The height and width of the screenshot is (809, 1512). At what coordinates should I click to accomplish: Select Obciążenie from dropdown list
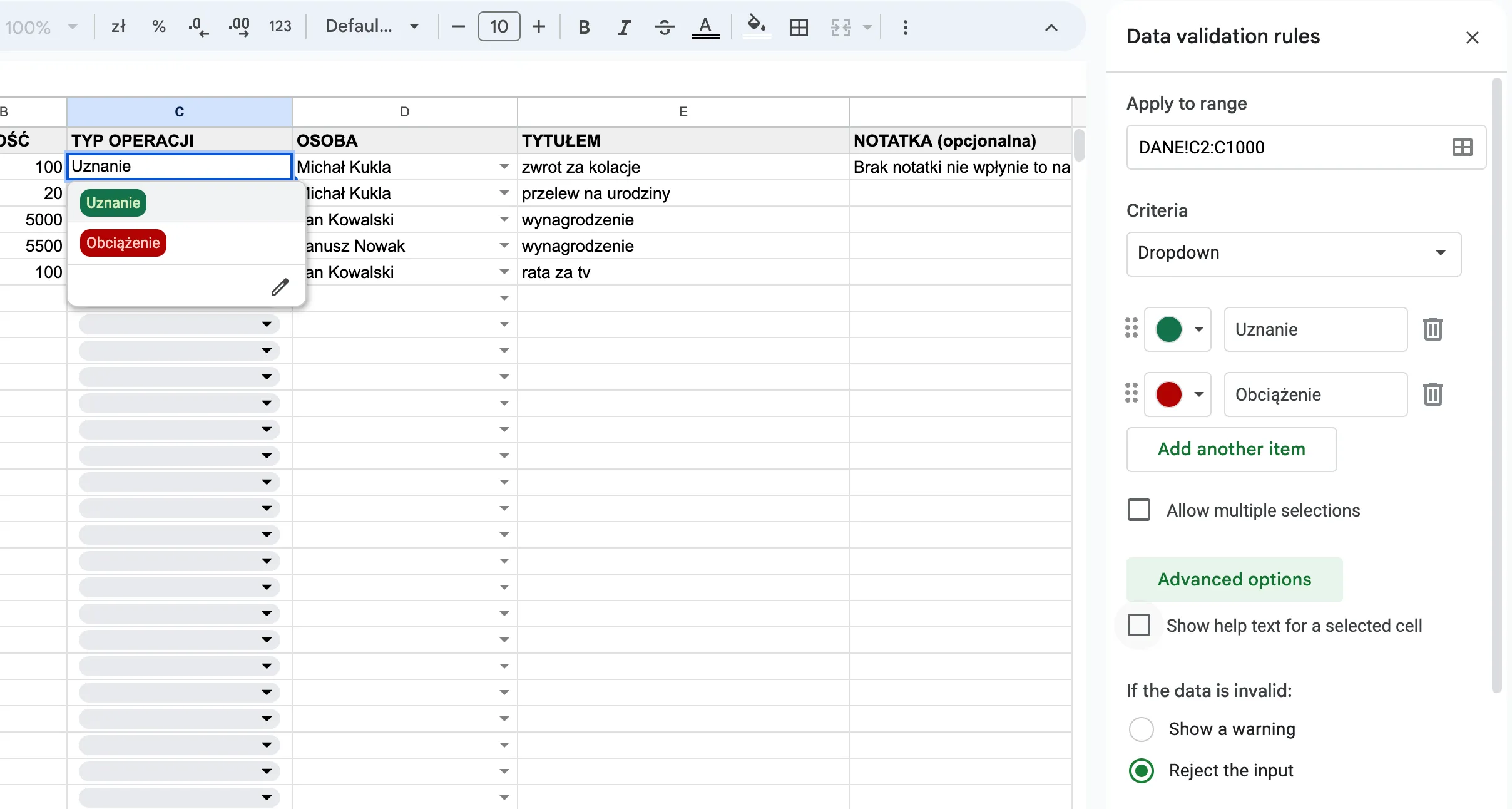[122, 242]
